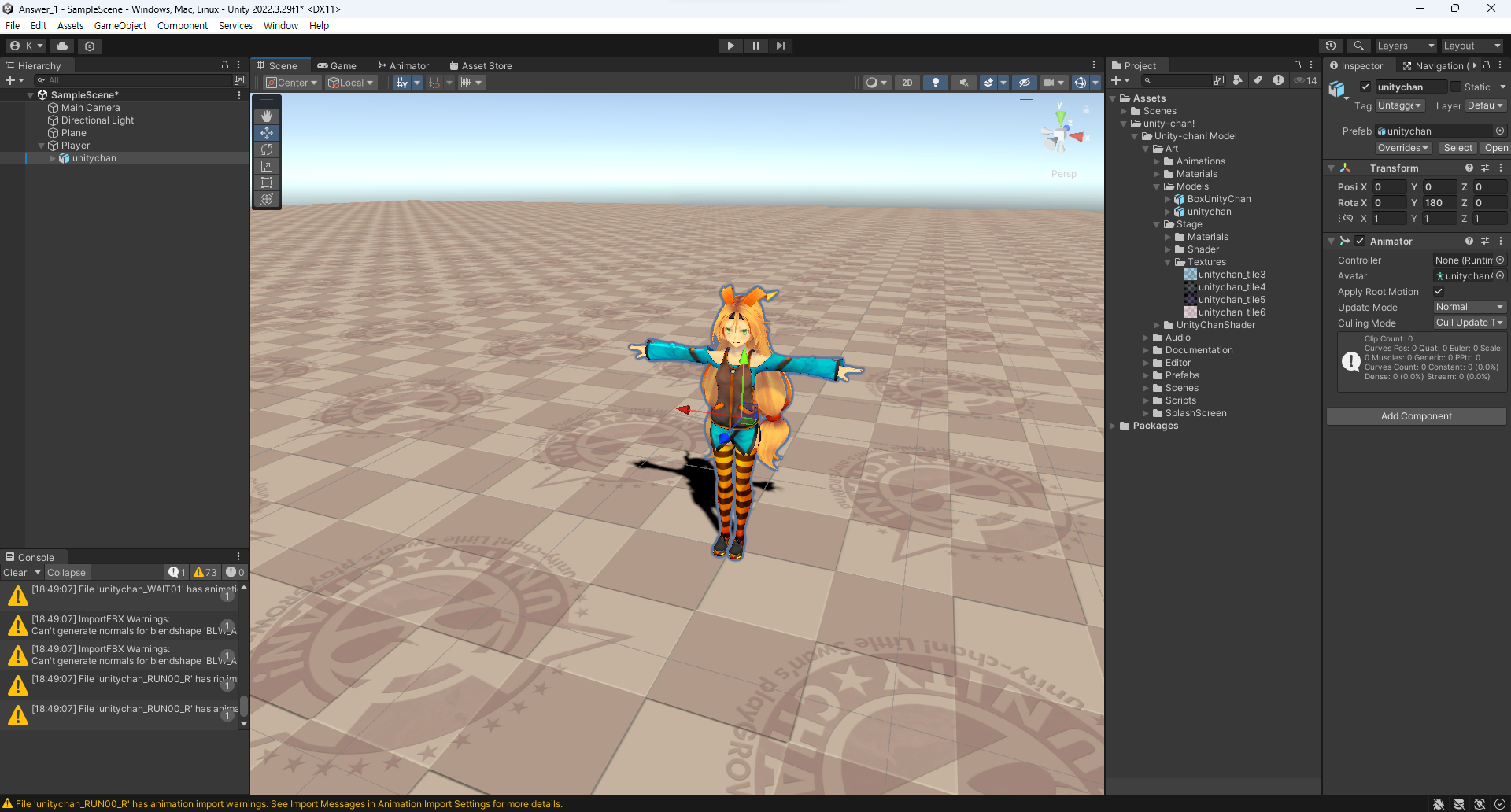Search by type in Project panel

click(x=1238, y=80)
